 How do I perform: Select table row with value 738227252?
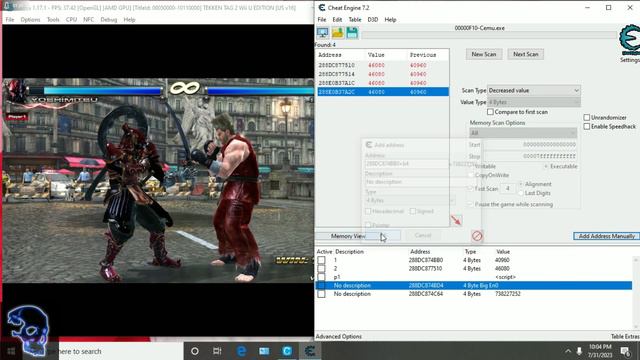(473, 294)
